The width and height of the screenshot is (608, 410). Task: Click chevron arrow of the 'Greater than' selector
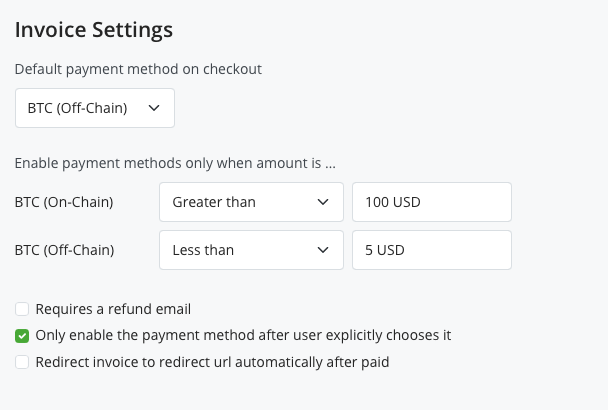pyautogui.click(x=323, y=202)
